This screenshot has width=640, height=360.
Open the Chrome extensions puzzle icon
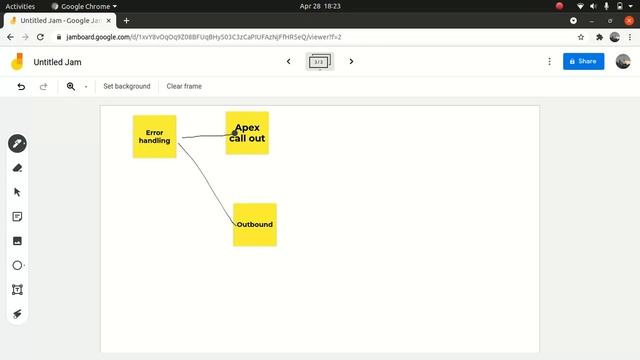click(x=599, y=37)
